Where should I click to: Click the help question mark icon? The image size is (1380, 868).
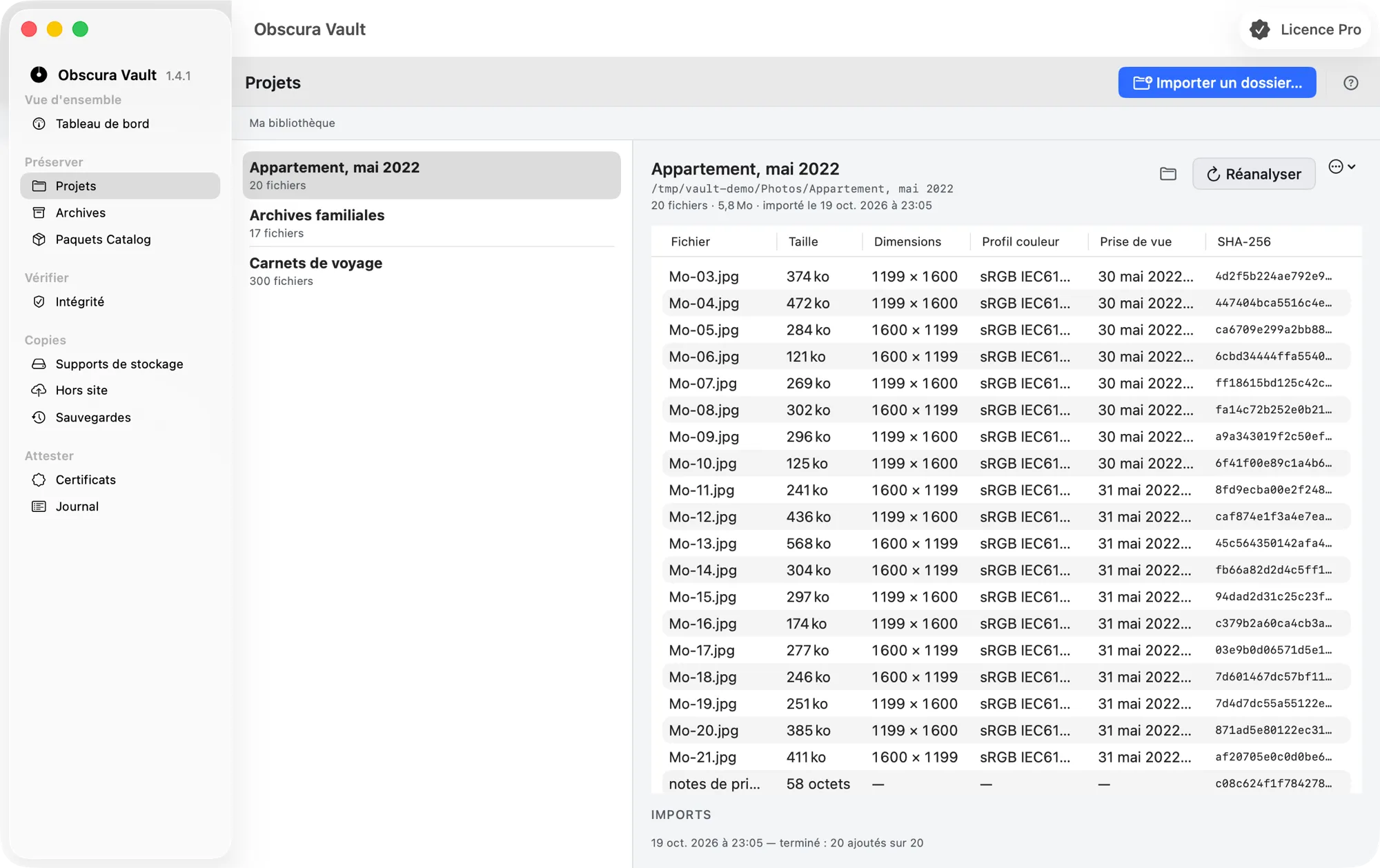pos(1351,83)
